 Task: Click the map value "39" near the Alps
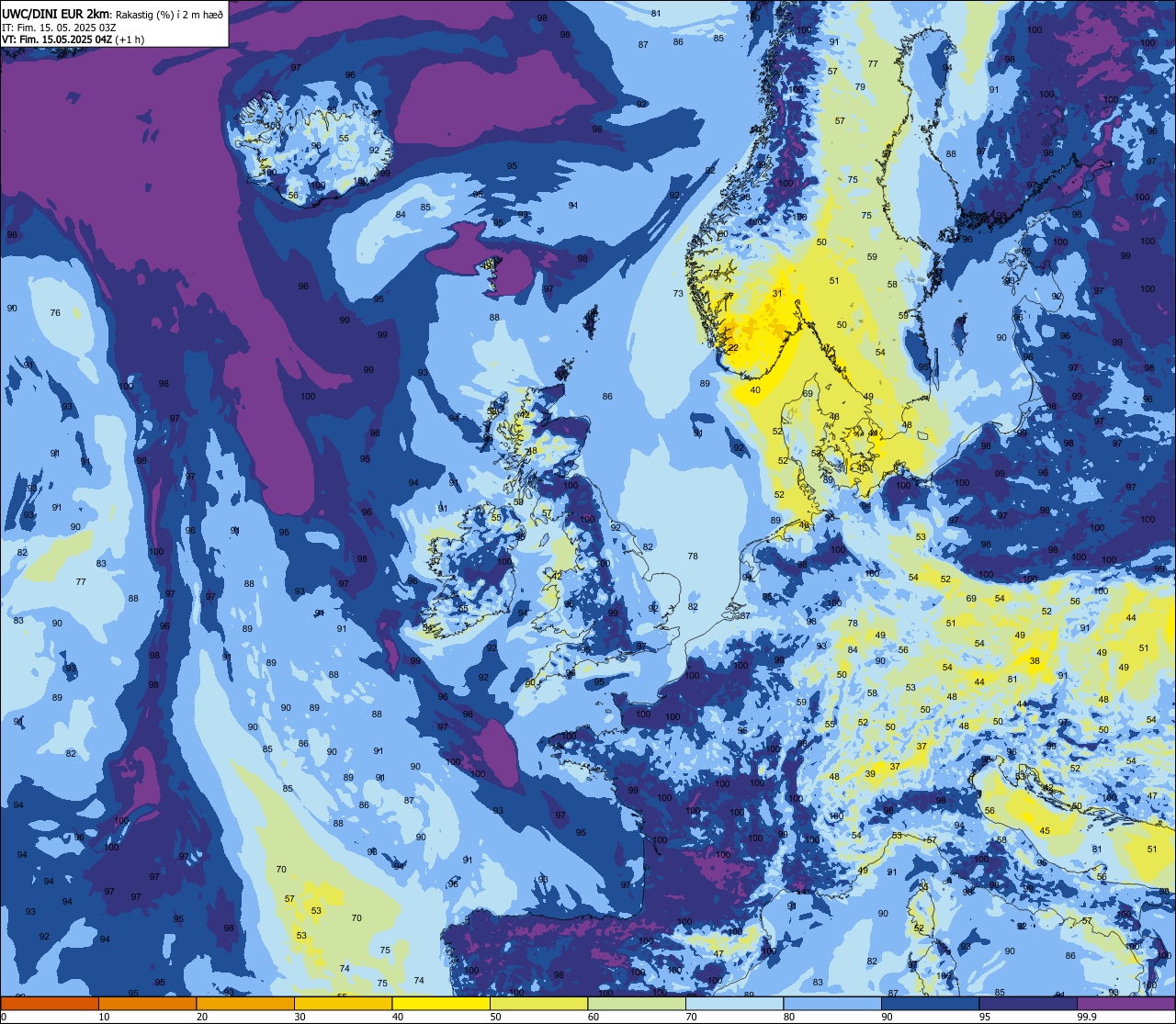tap(870, 773)
